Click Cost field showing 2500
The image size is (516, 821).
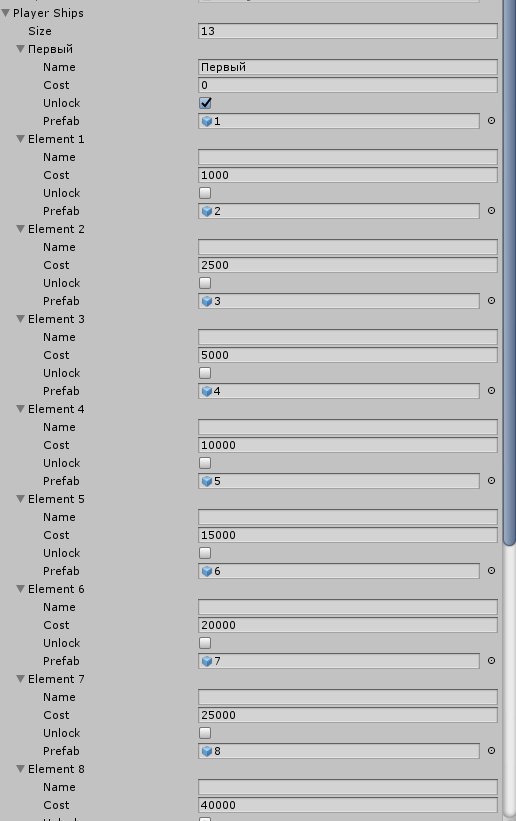click(x=348, y=265)
